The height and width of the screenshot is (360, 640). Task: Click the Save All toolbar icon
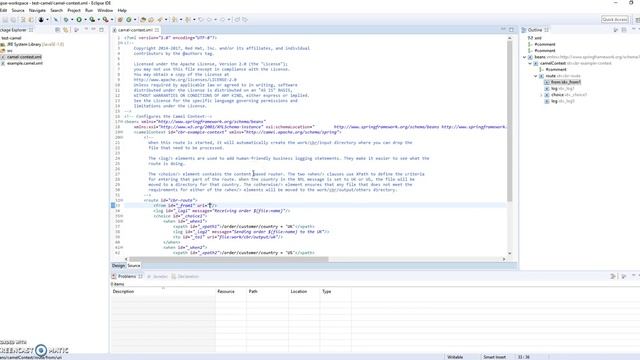coord(13,20)
